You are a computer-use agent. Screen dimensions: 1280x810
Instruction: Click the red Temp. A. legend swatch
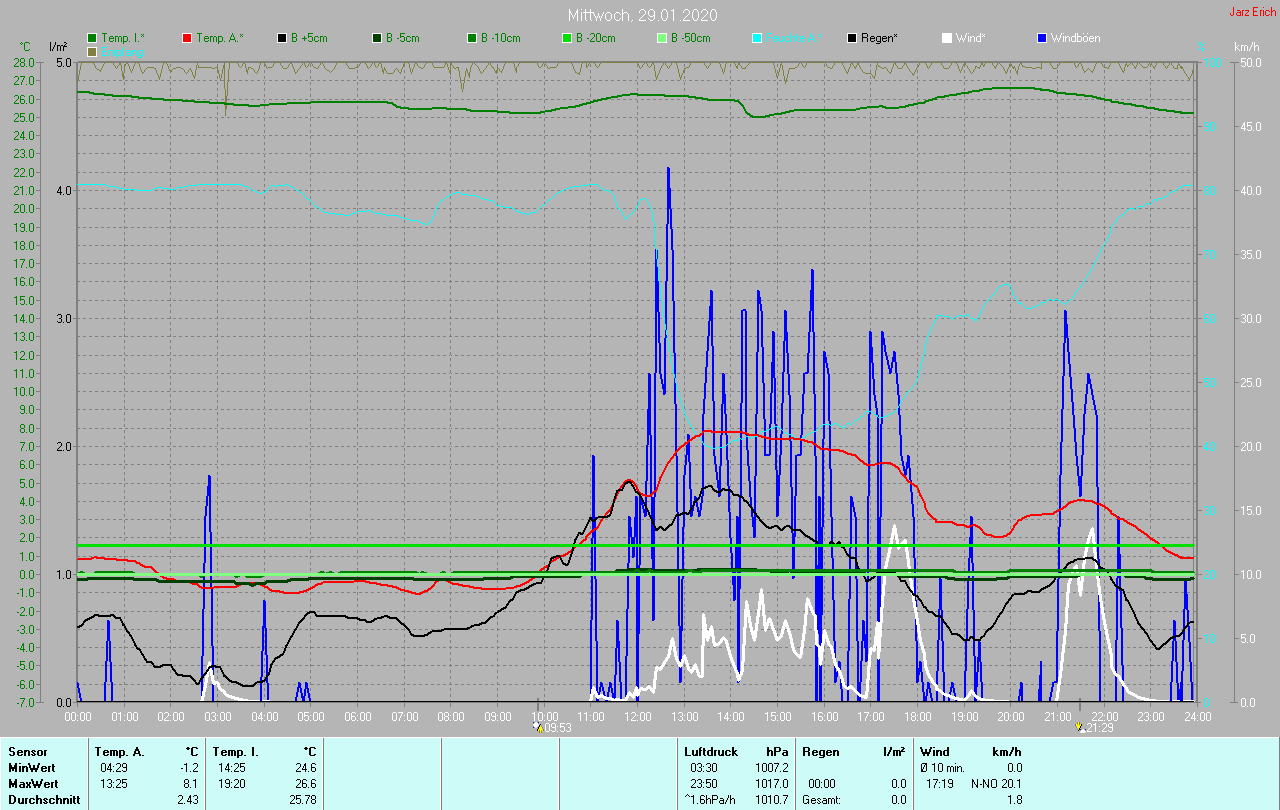pos(187,38)
